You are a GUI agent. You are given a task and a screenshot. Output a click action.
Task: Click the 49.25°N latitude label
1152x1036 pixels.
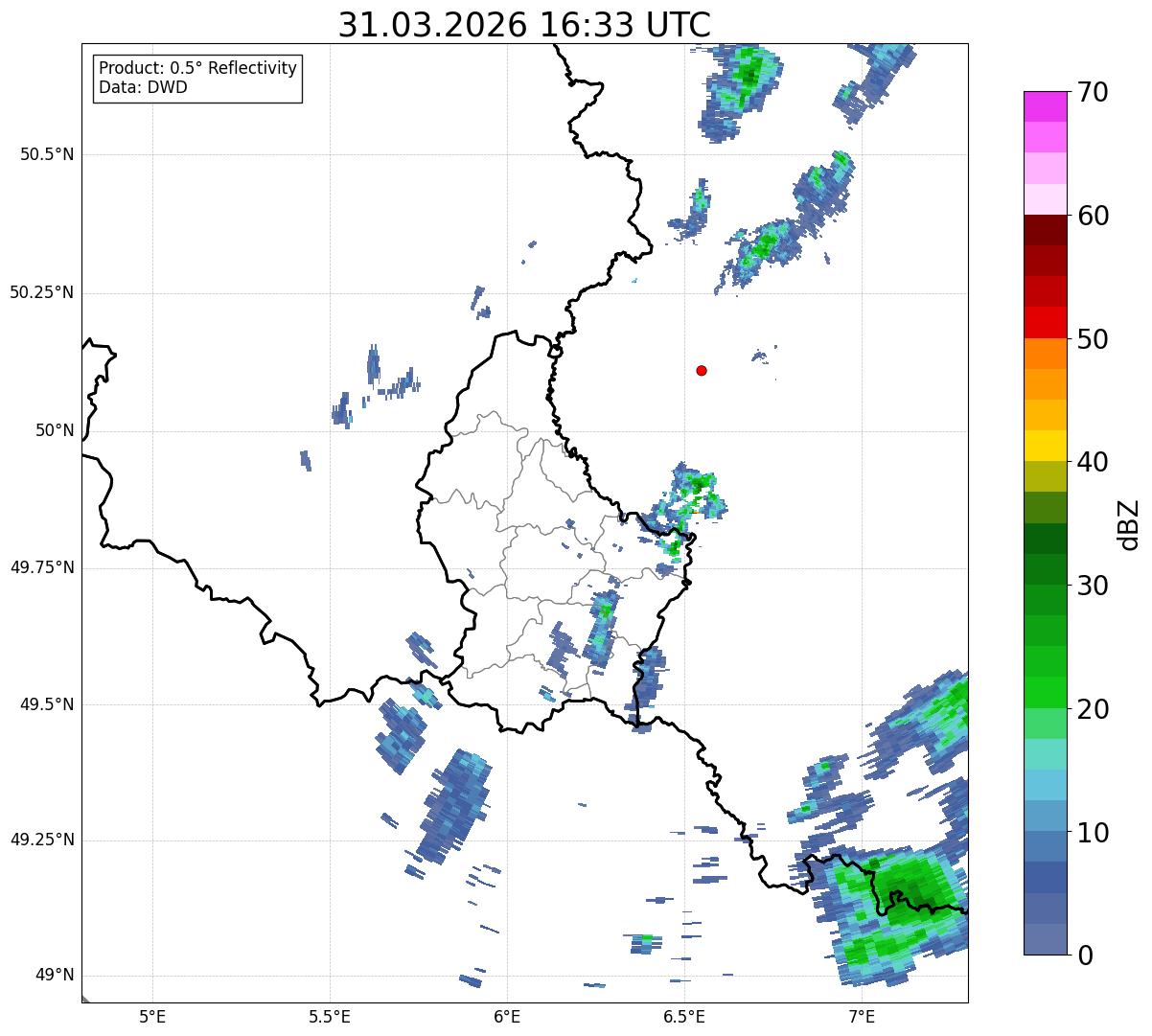[42, 840]
